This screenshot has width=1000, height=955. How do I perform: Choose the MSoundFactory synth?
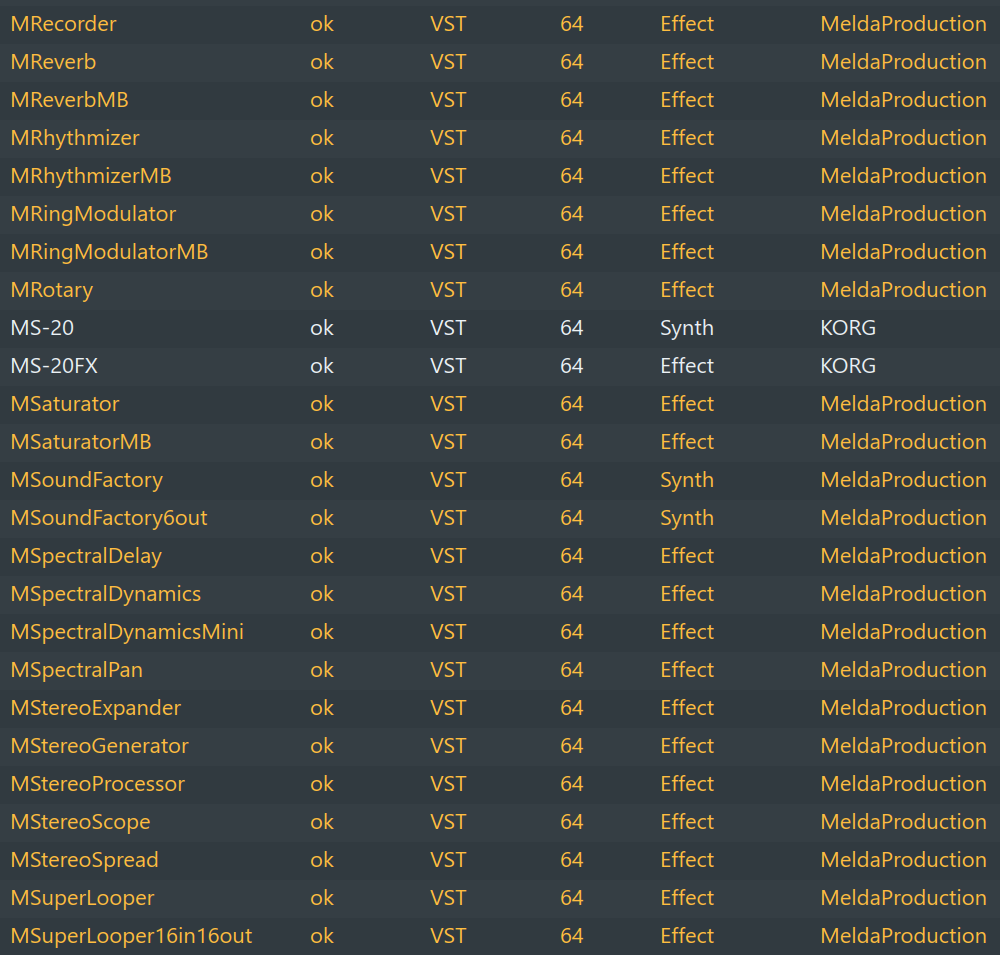87,480
